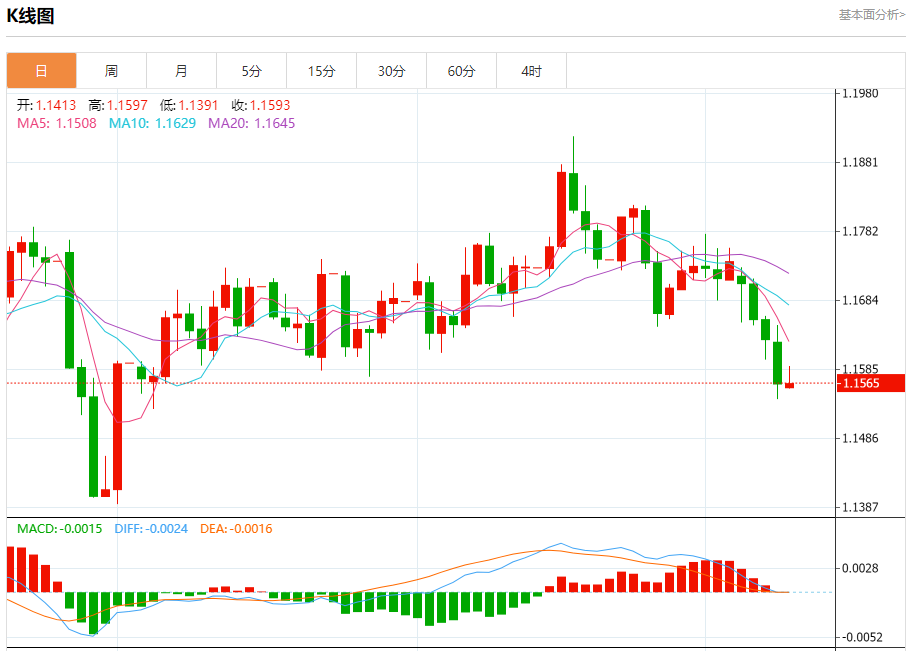Screen dimensions: 912x651
Task: Select the 15分 interval tab
Action: click(321, 71)
